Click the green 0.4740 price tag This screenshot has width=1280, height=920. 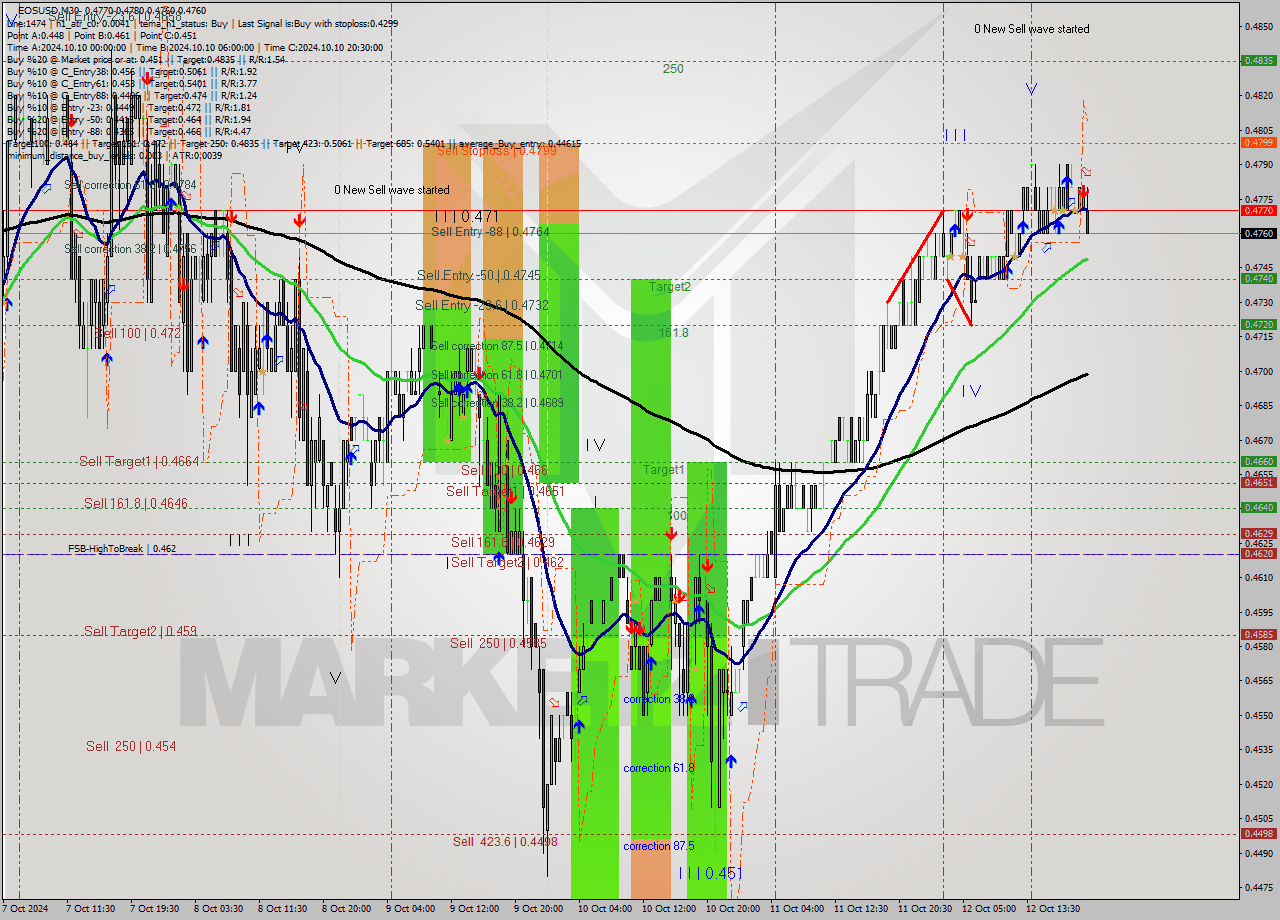[1257, 279]
